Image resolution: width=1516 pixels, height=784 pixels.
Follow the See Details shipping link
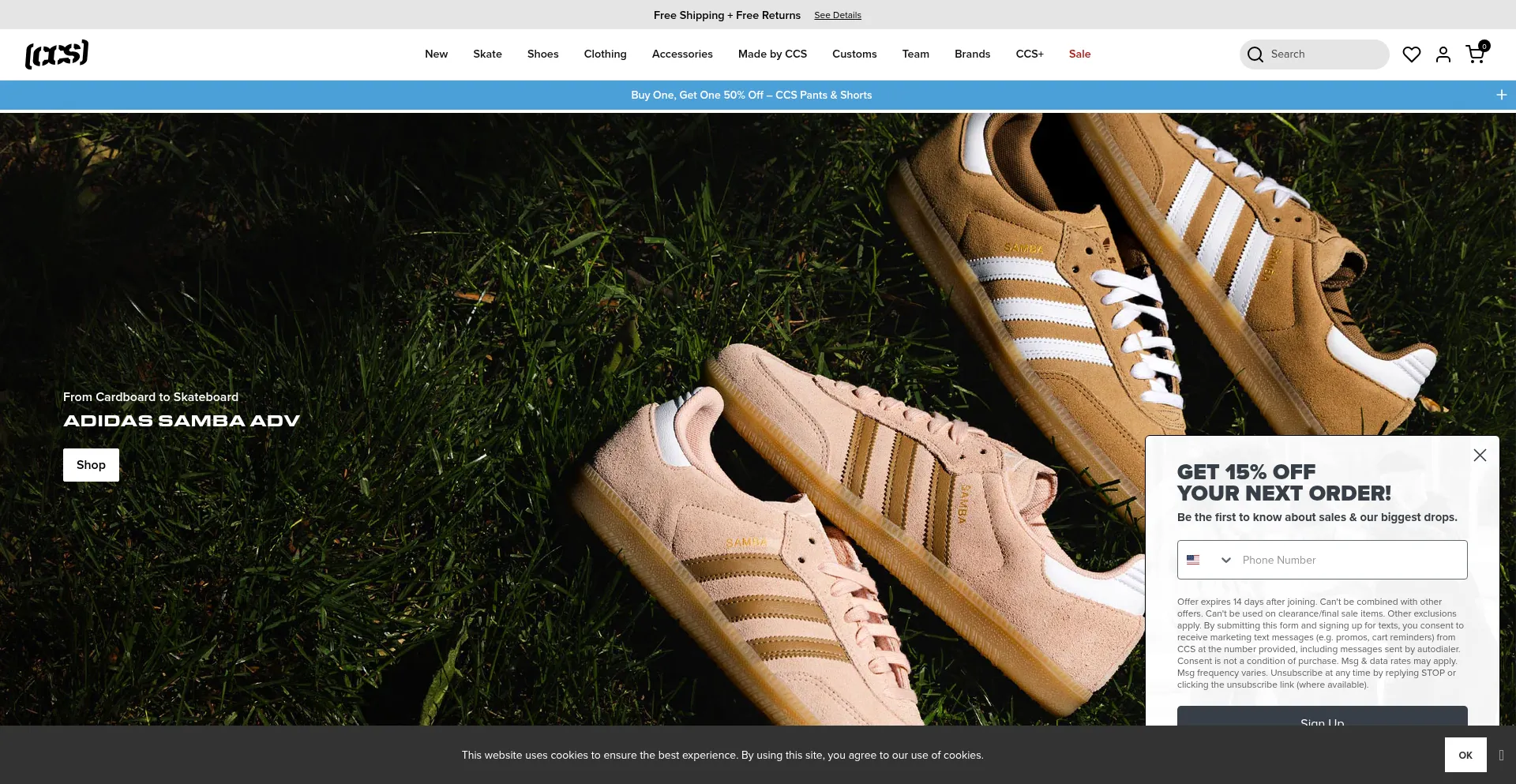pyautogui.click(x=837, y=15)
